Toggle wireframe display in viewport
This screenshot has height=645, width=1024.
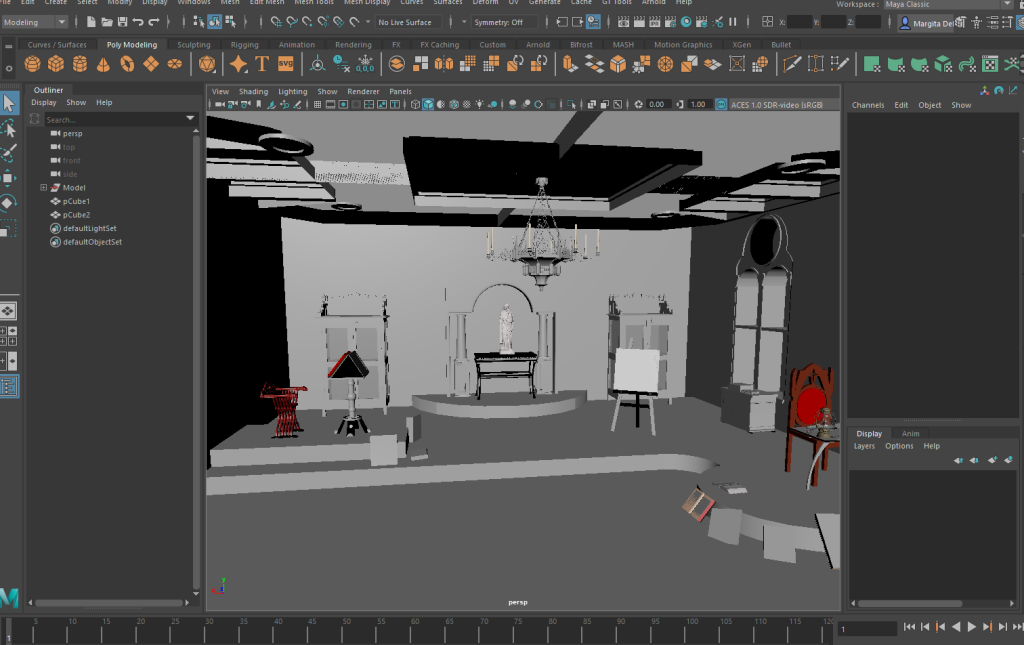pos(415,104)
